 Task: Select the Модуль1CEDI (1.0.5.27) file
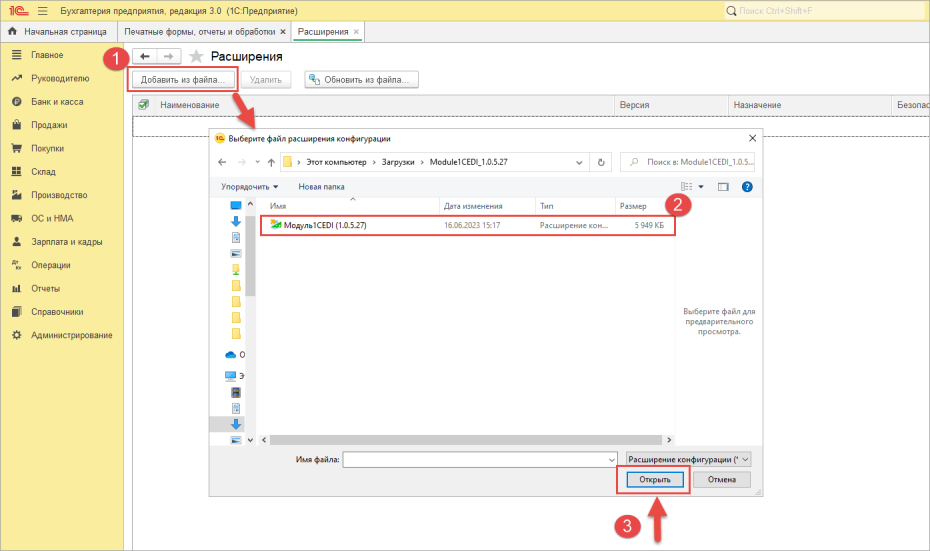click(467, 225)
